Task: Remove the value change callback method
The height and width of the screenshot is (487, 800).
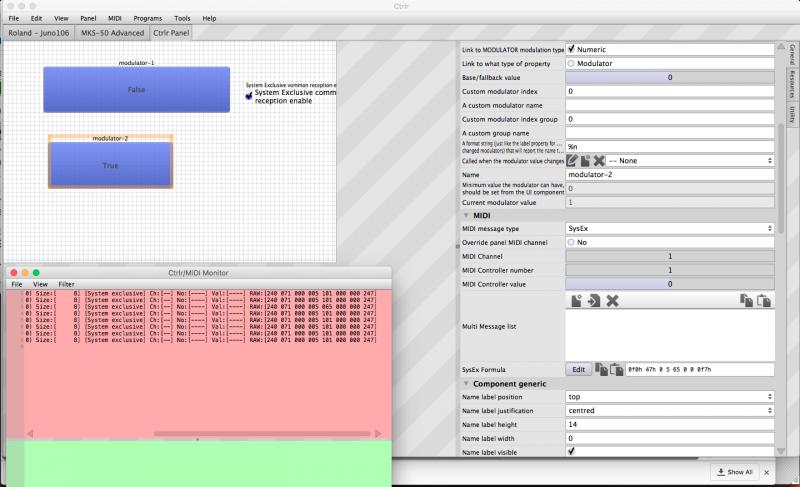Action: (x=599, y=161)
